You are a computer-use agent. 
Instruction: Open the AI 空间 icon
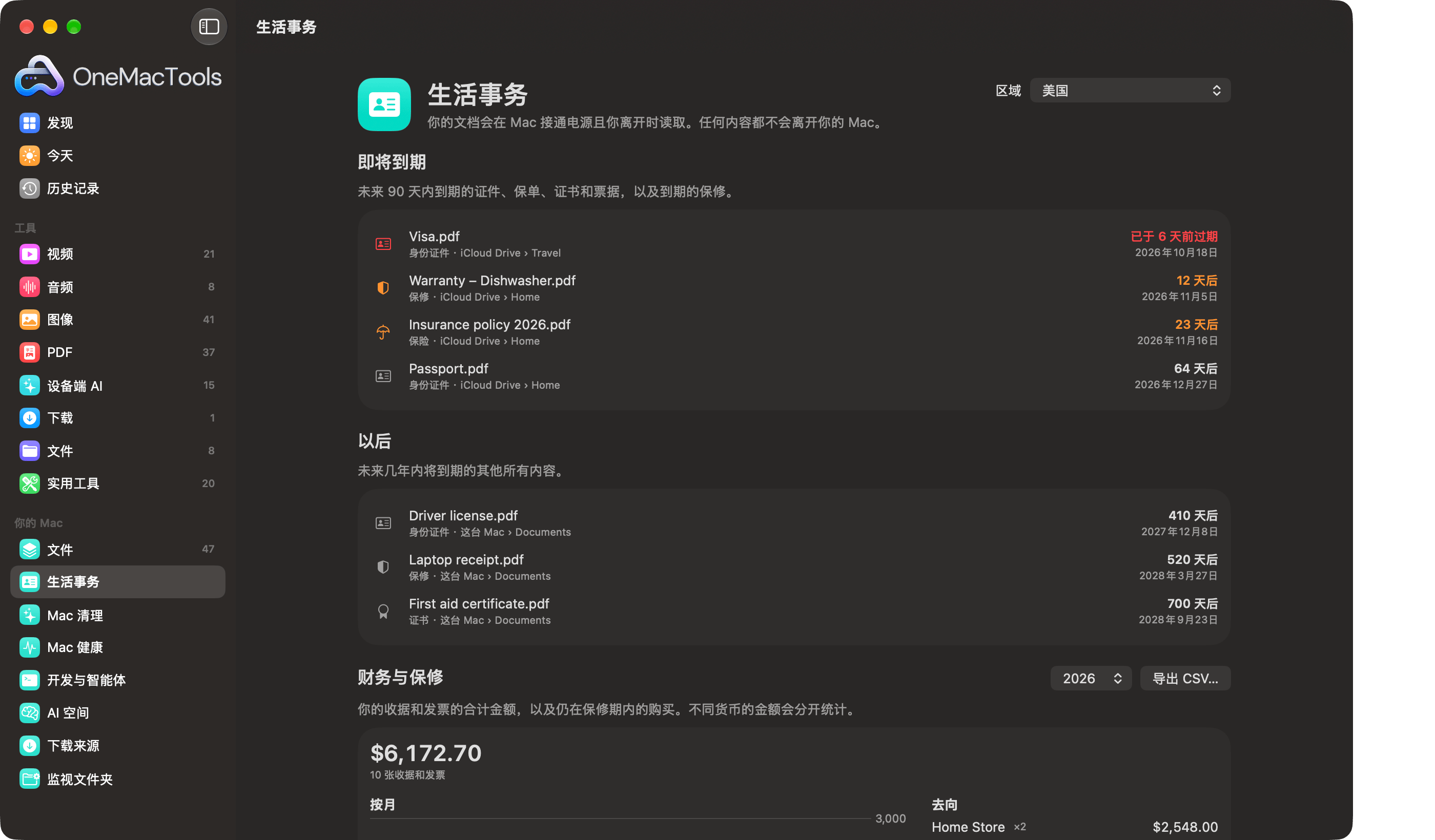click(30, 712)
